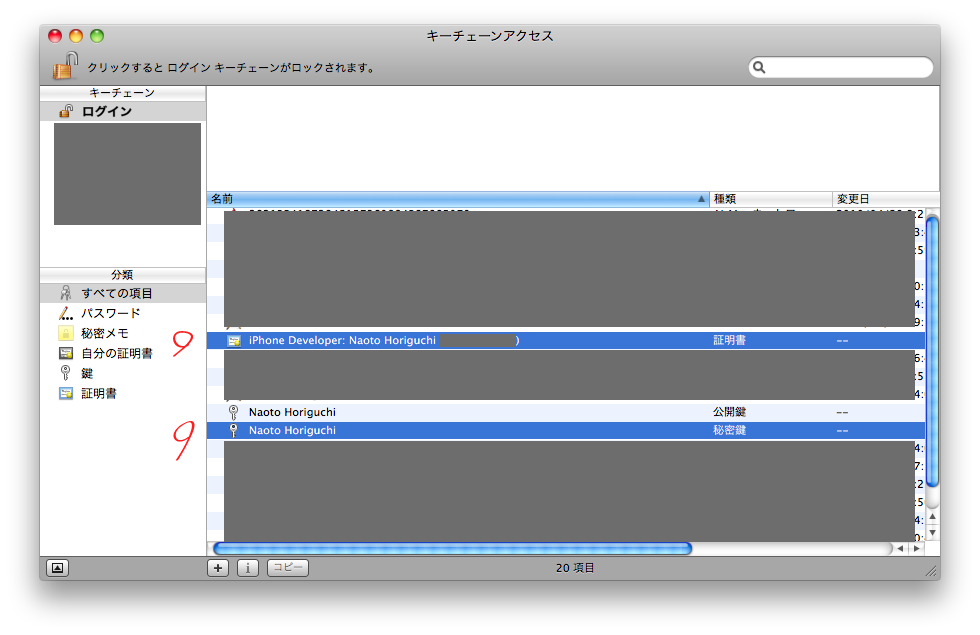Toggle keychain list display button at bottom-left

tap(57, 568)
